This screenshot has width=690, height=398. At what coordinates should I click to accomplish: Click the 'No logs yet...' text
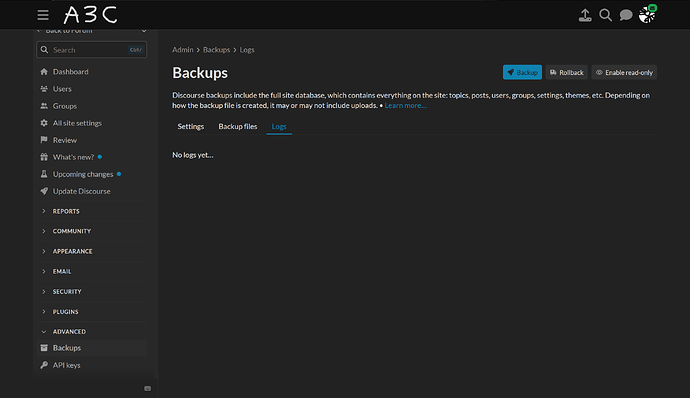point(193,155)
